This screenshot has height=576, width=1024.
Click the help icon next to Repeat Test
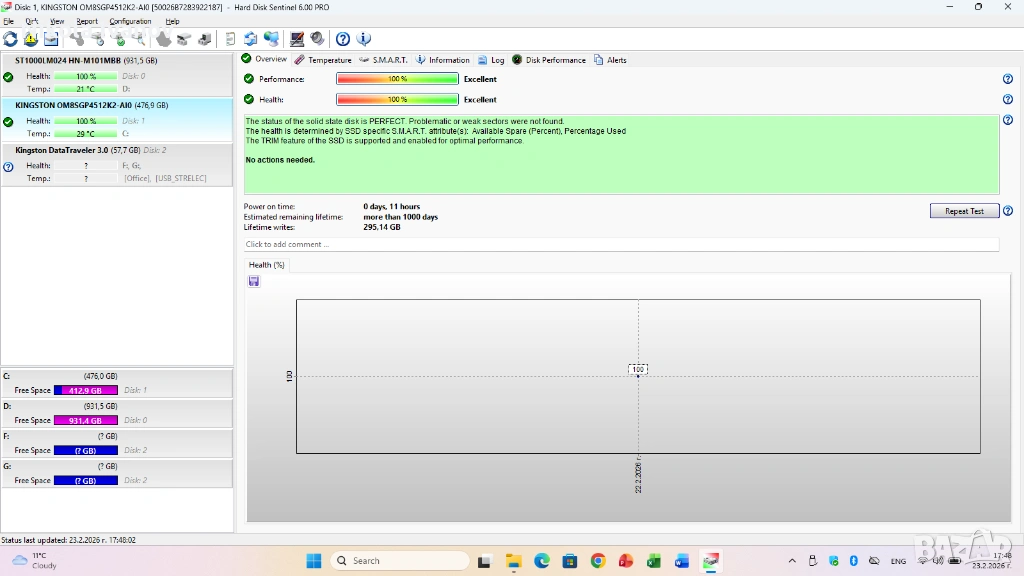click(x=1008, y=211)
